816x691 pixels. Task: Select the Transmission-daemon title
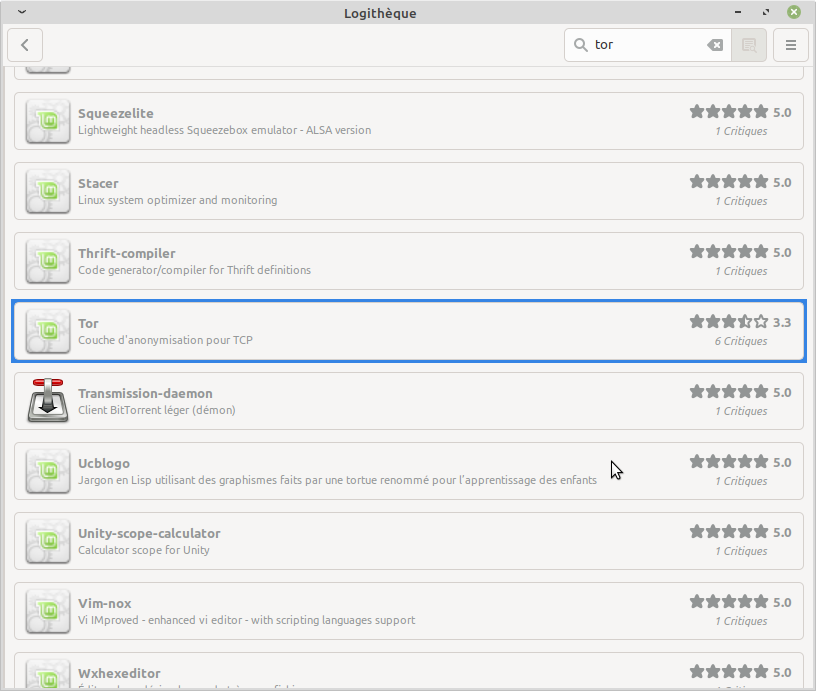(x=145, y=393)
